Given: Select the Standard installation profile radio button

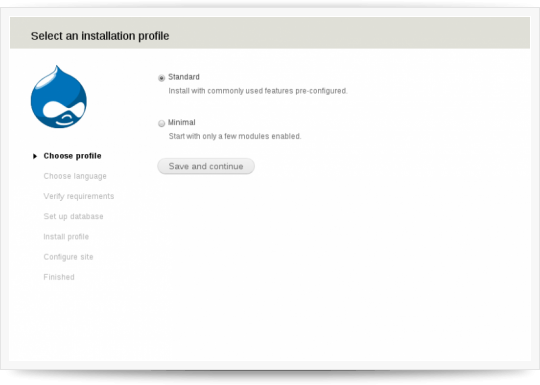Looking at the screenshot, I should pyautogui.click(x=162, y=78).
